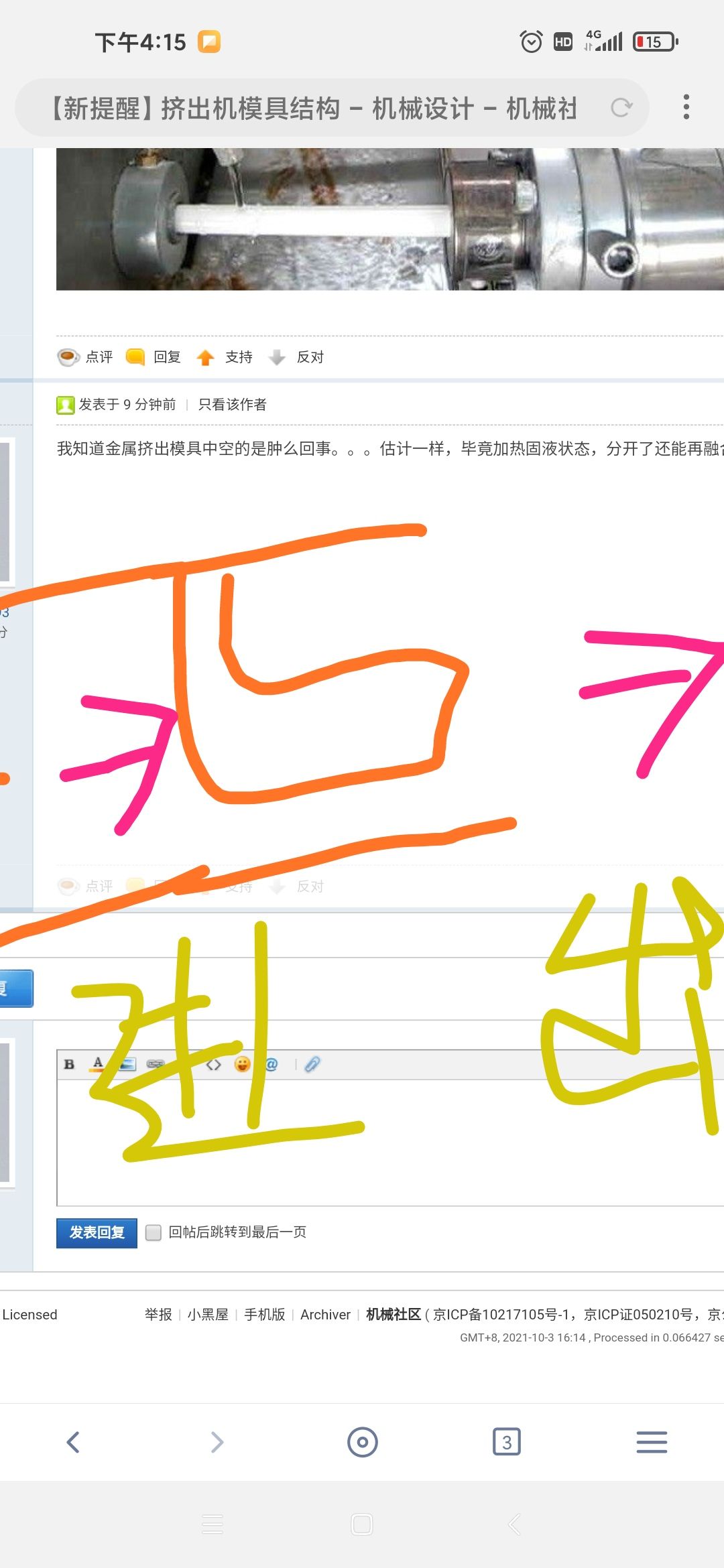Click the 发表回复 button
Screen dimensions: 724x1568
(97, 1232)
